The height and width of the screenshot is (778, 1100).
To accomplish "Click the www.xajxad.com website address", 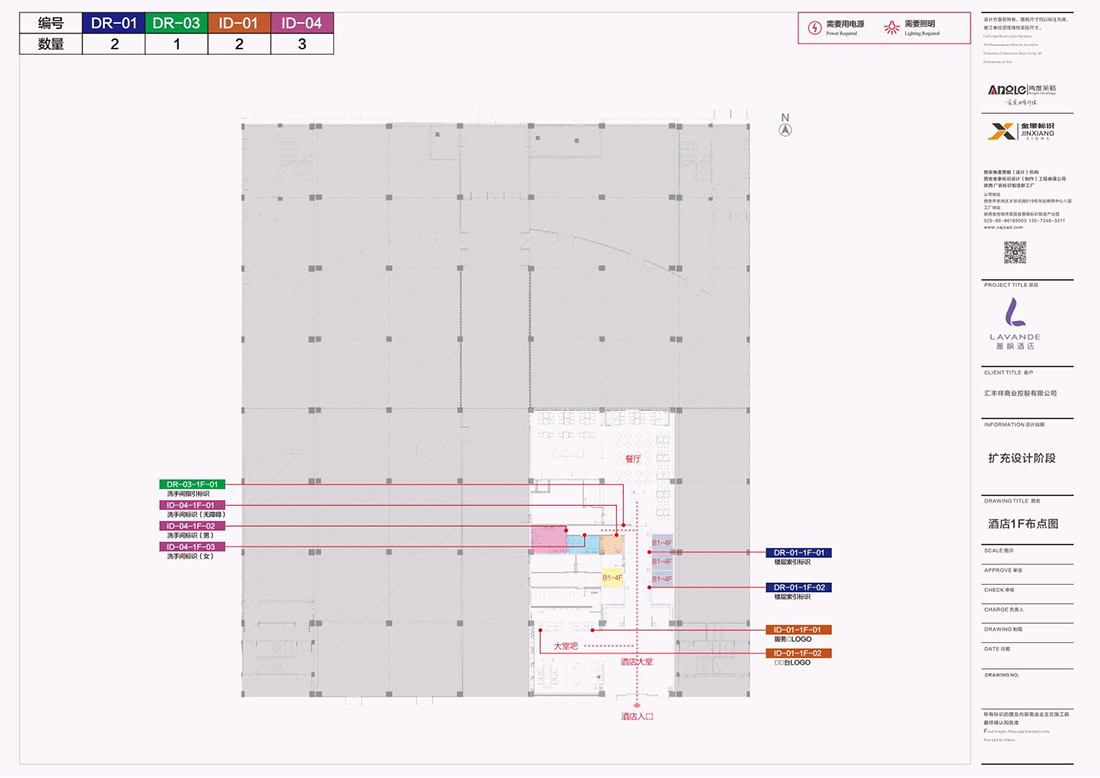I will 1002,227.
